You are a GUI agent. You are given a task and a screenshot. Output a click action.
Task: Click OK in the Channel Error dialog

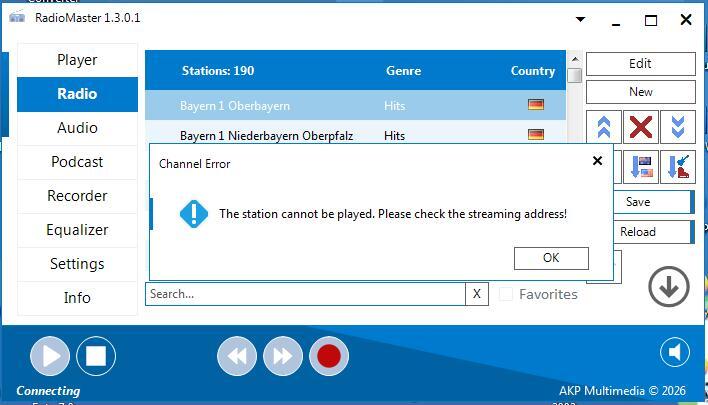pyautogui.click(x=550, y=258)
